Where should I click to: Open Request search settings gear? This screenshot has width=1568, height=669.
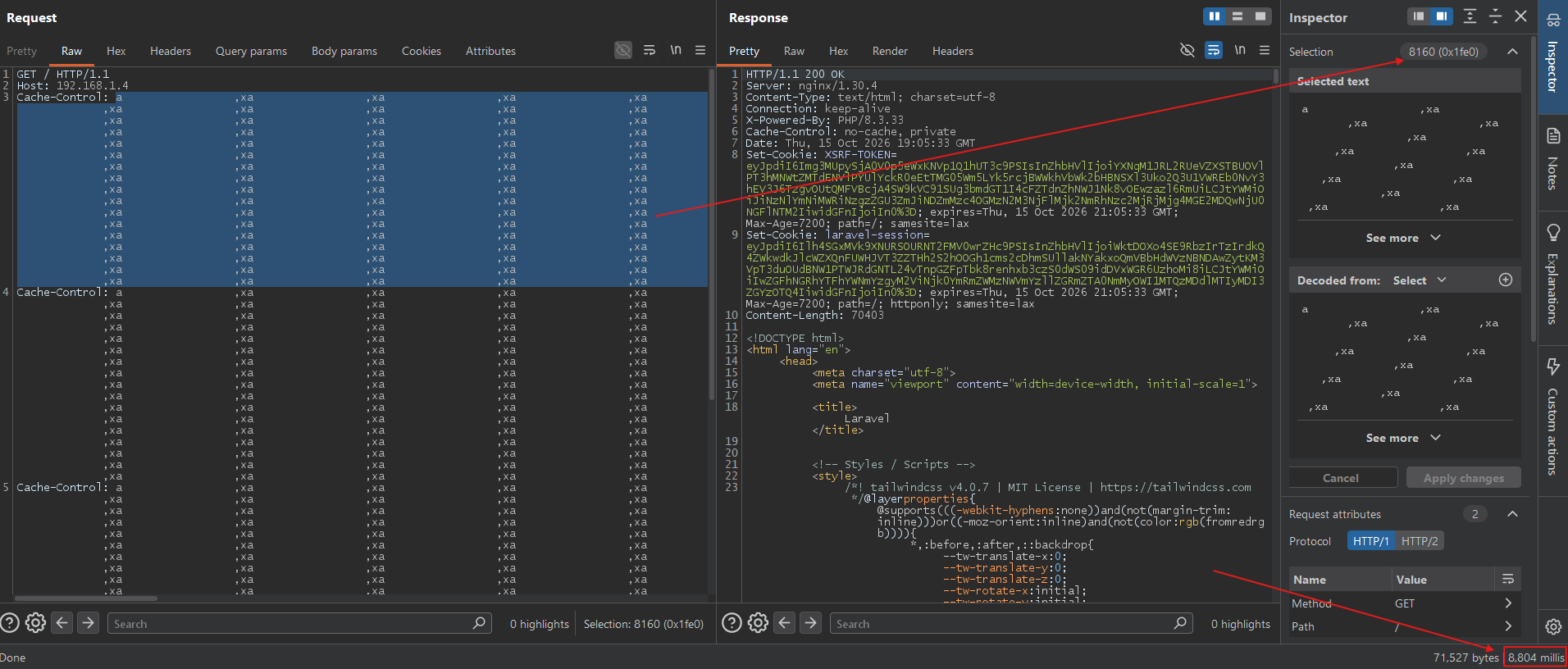tap(35, 623)
